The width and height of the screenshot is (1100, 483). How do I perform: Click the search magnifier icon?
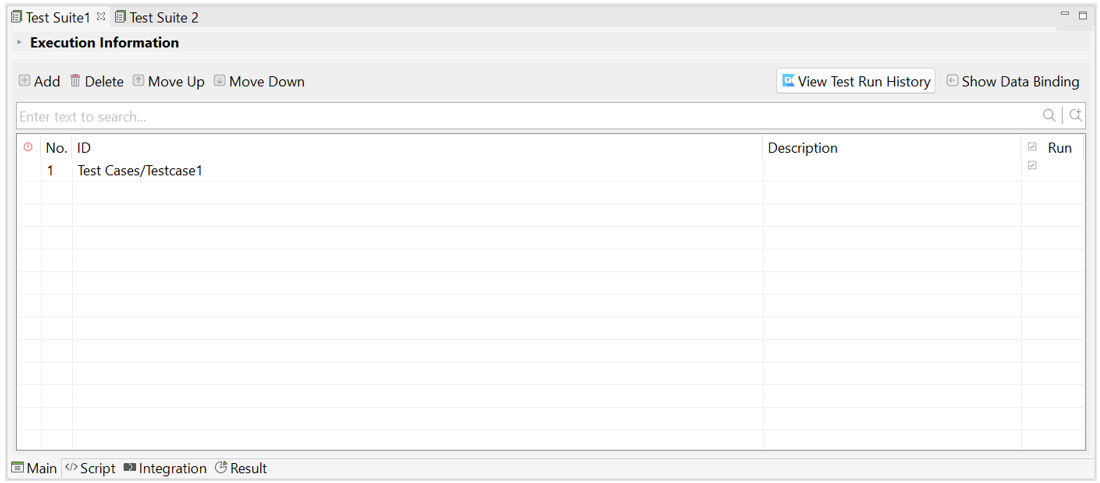[1049, 116]
